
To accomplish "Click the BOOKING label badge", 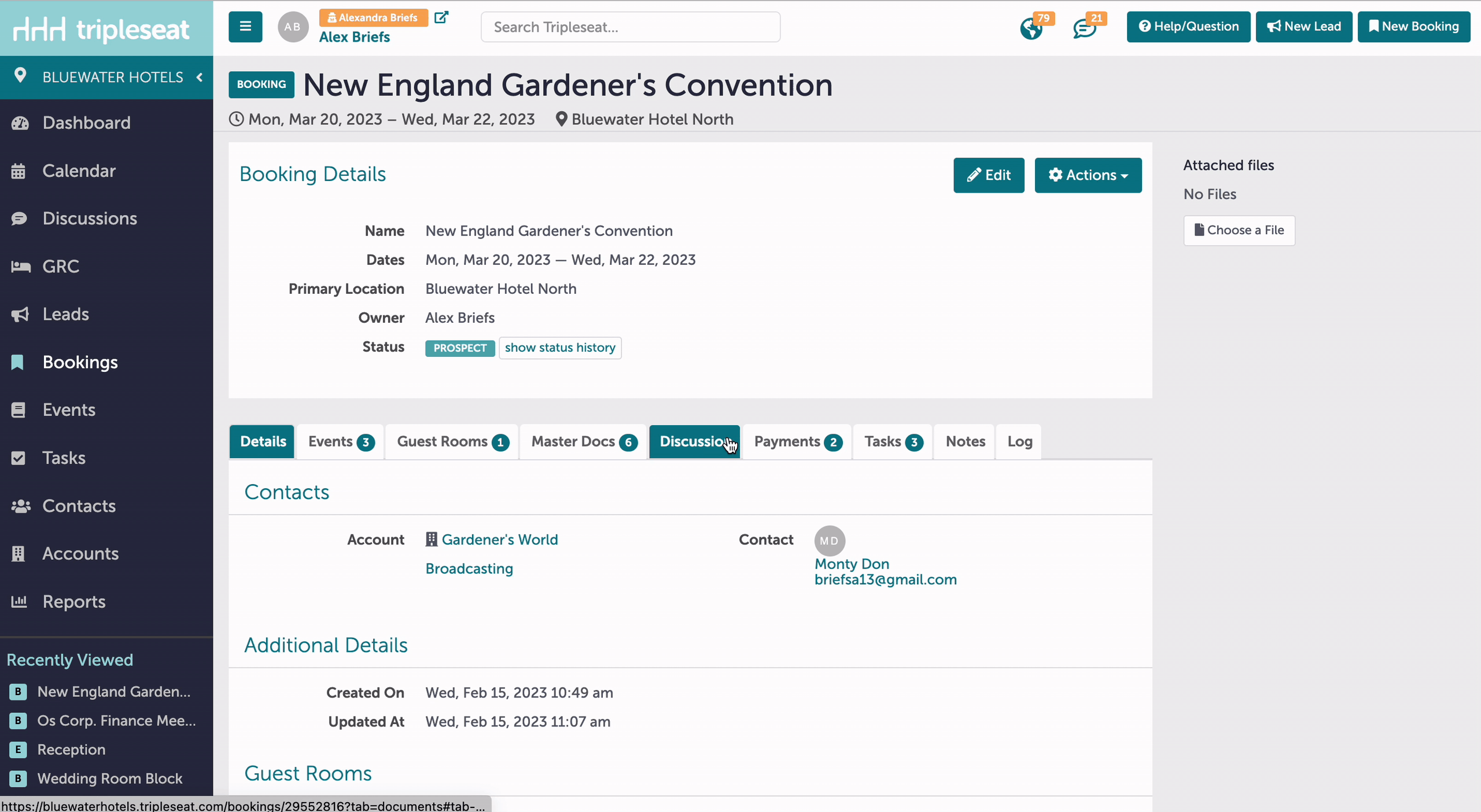I will tap(261, 84).
